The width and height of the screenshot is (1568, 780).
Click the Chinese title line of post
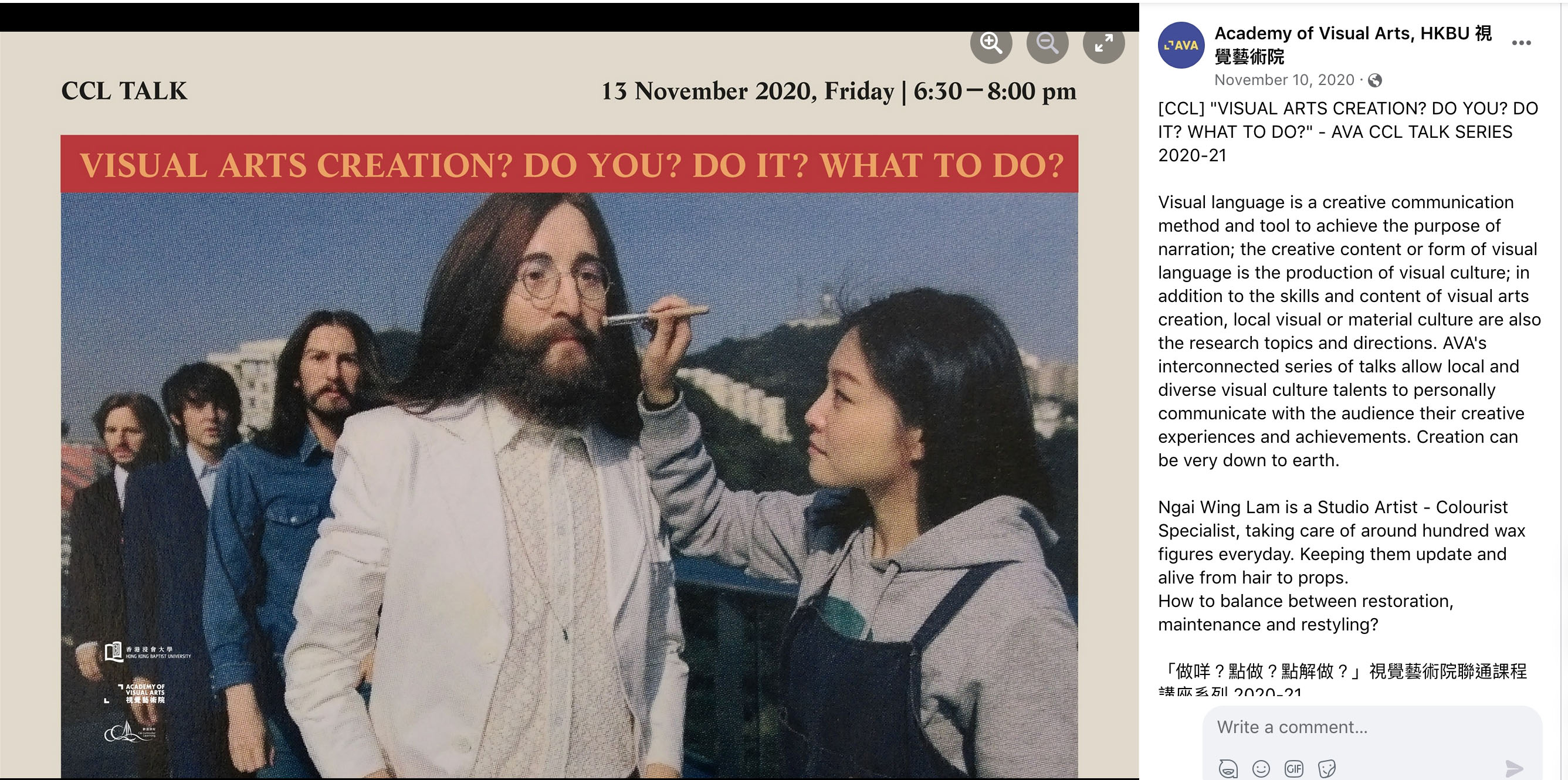pos(1342,671)
